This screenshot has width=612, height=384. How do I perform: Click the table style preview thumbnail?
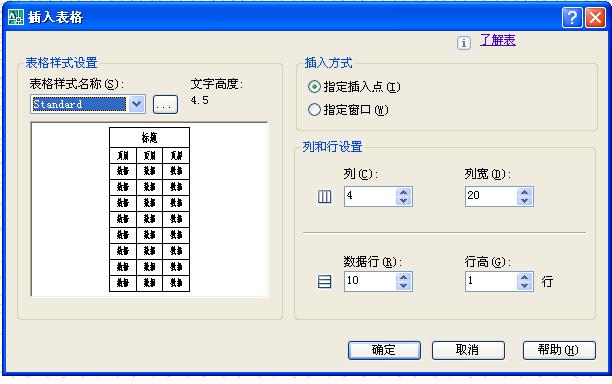click(149, 210)
